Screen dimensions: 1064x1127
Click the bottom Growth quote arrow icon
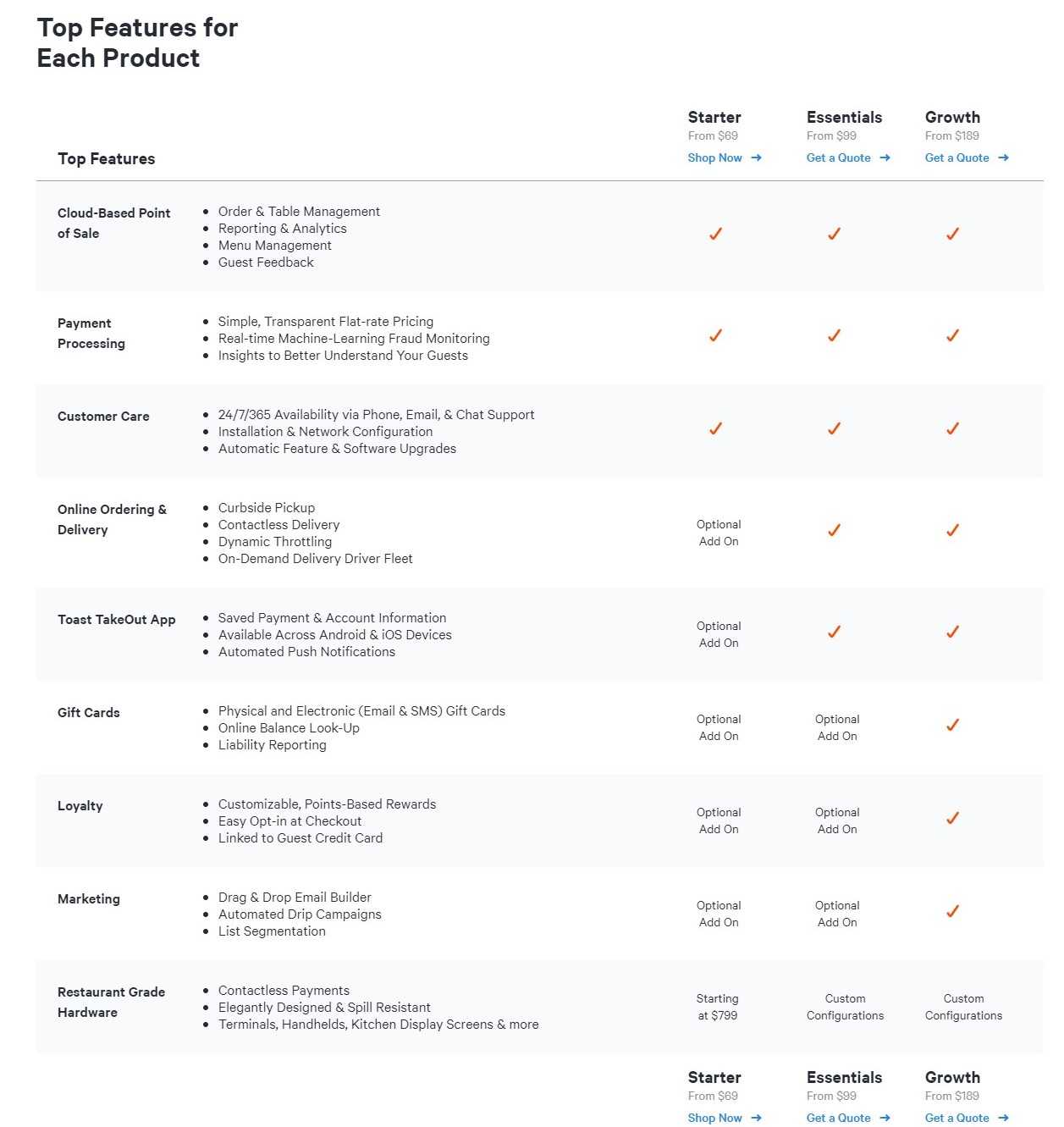coord(1003,1119)
